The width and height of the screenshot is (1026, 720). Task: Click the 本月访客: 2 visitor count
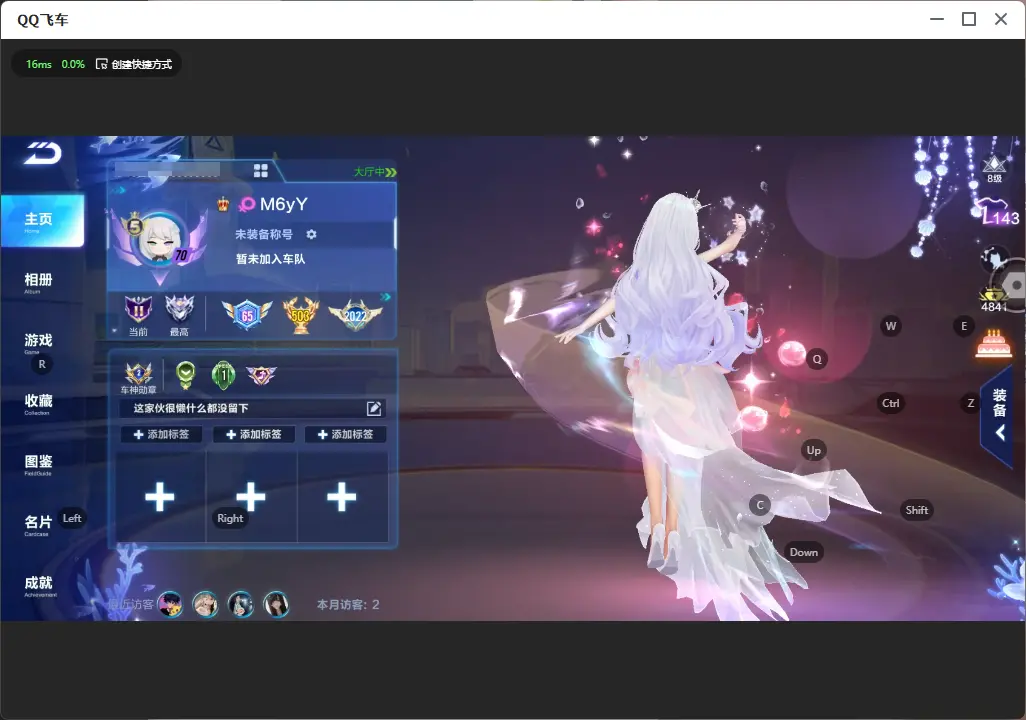(x=347, y=605)
